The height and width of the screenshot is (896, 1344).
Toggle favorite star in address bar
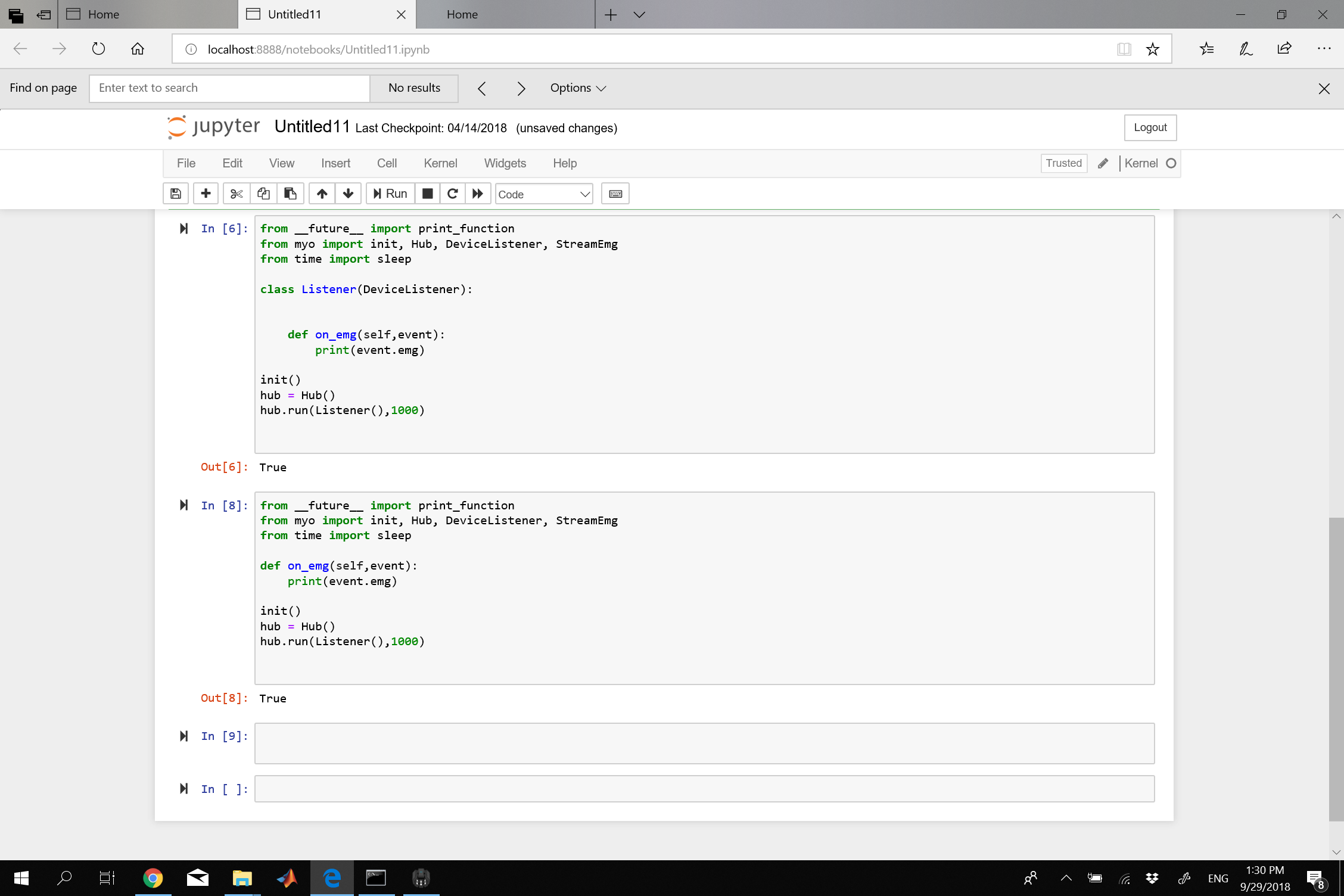1152,49
